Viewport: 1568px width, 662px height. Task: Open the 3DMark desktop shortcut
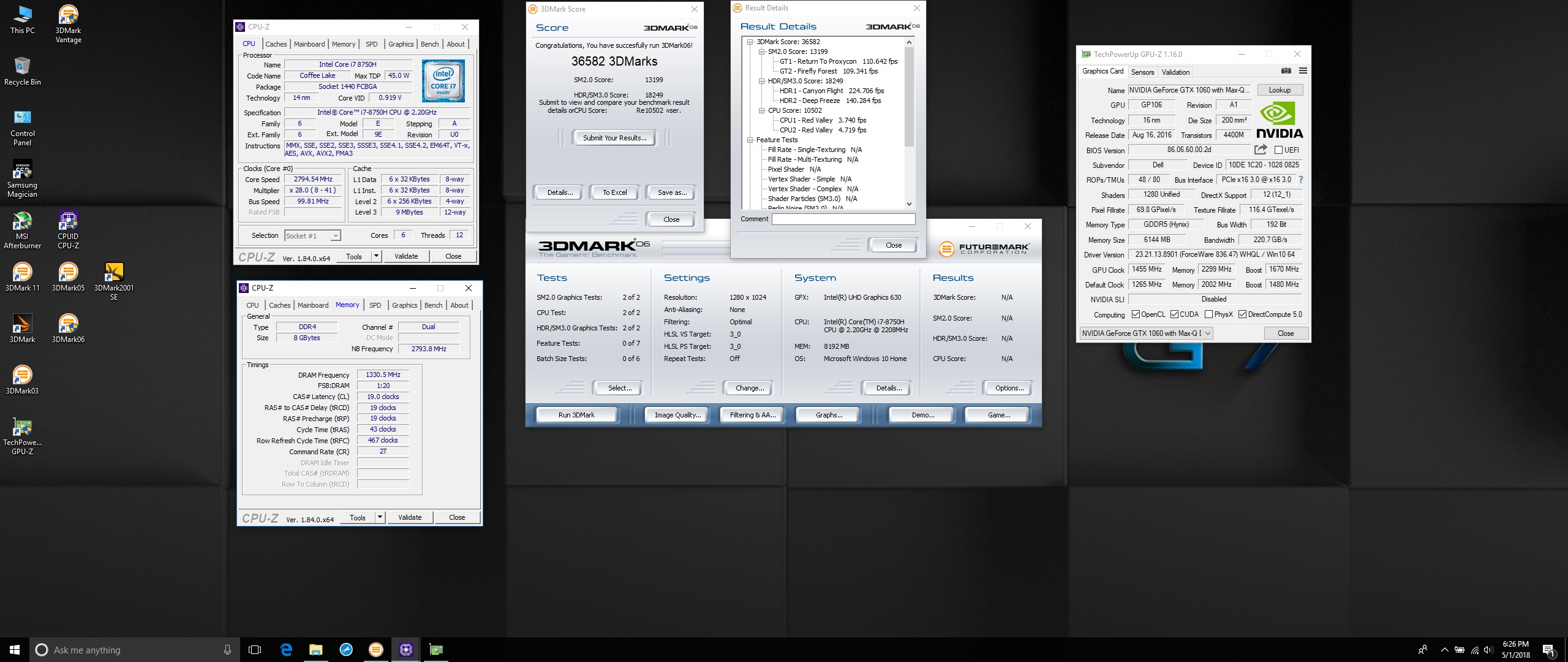[x=22, y=329]
